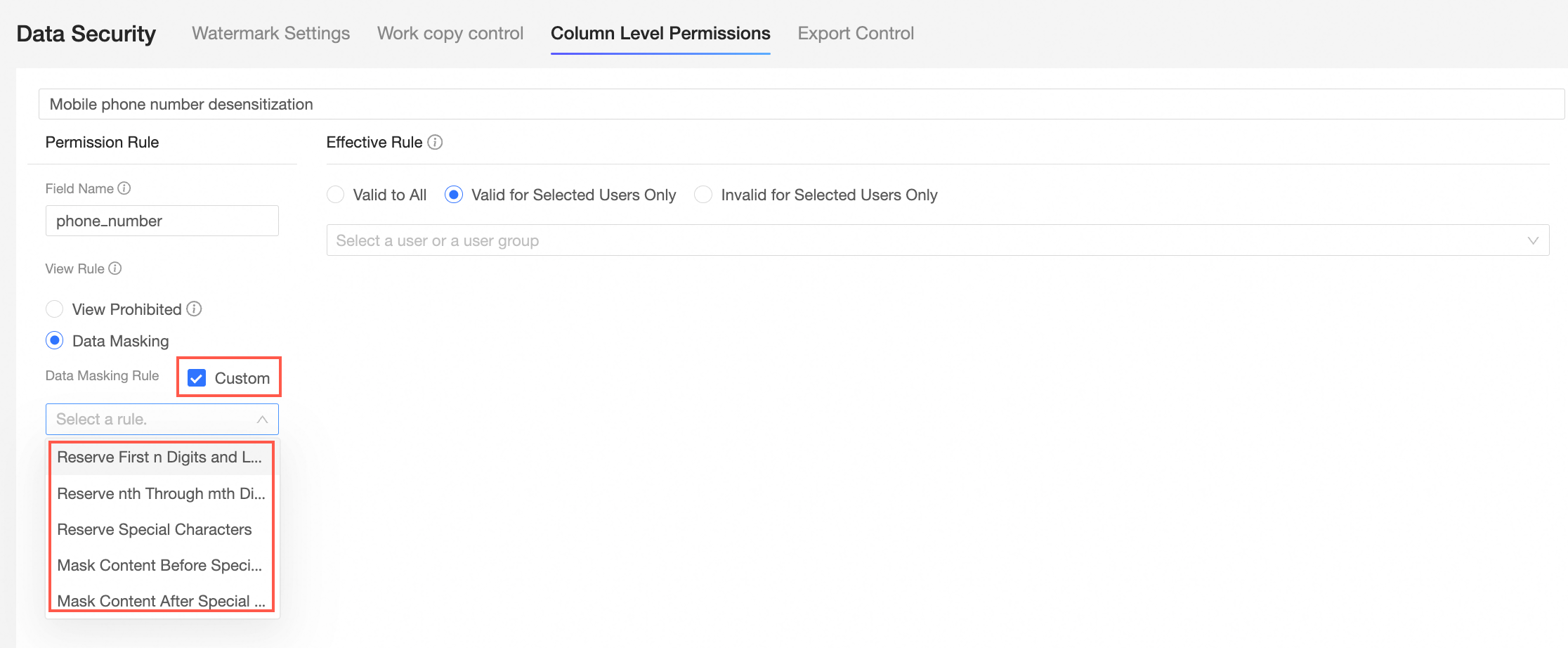Go to Work copy control tab
Viewport: 1568px width, 648px height.
(450, 33)
